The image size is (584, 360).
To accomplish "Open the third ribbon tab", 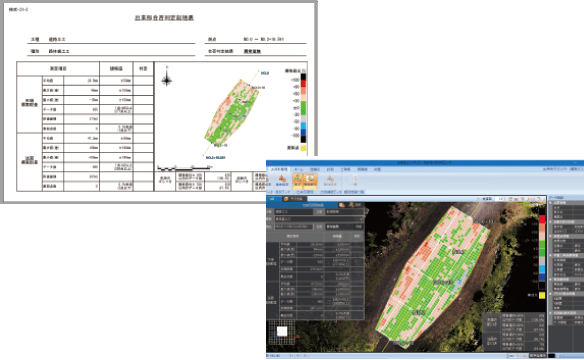I will pyautogui.click(x=315, y=169).
